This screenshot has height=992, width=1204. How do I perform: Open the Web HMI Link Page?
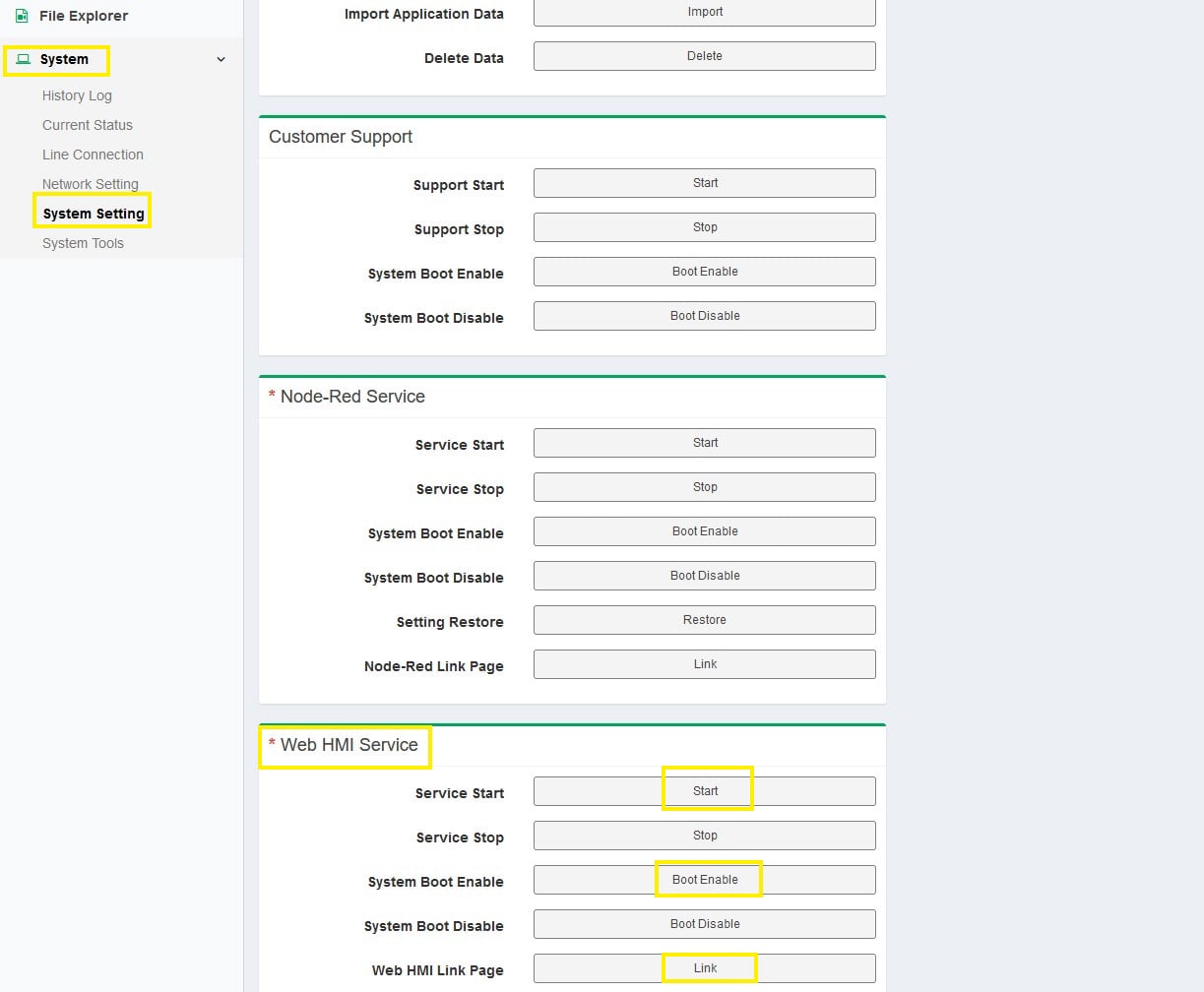point(704,968)
